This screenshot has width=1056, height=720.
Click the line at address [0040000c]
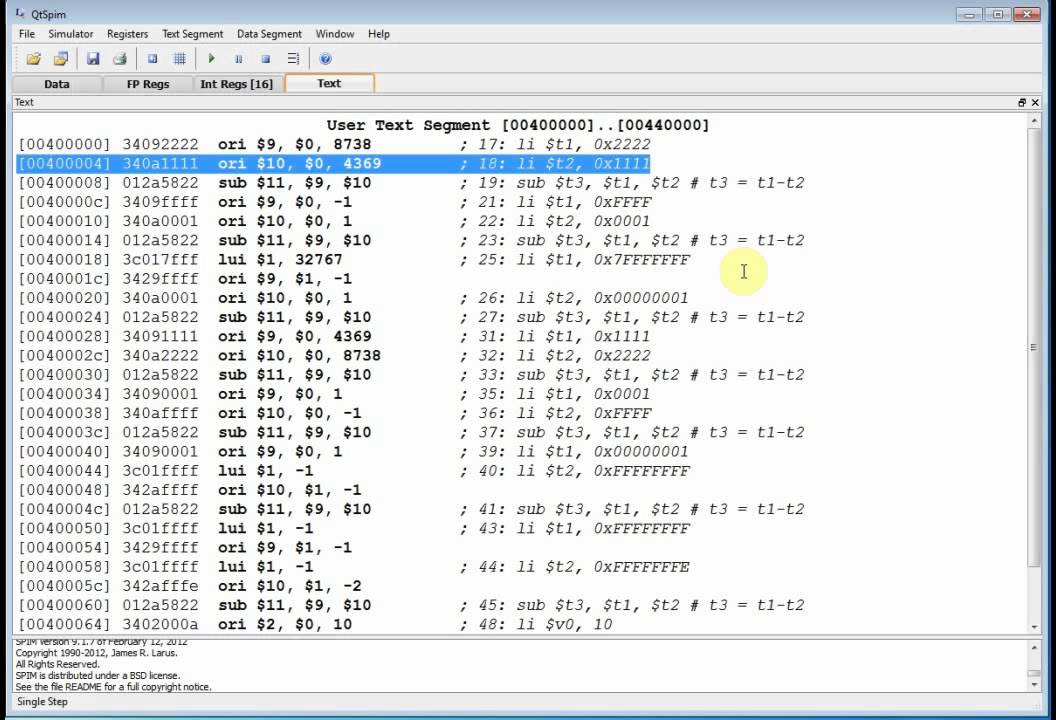click(x=335, y=202)
